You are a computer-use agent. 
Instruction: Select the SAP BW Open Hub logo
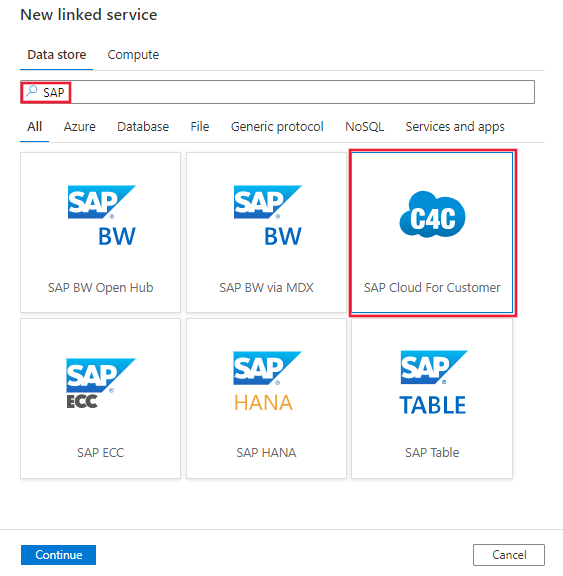102,215
